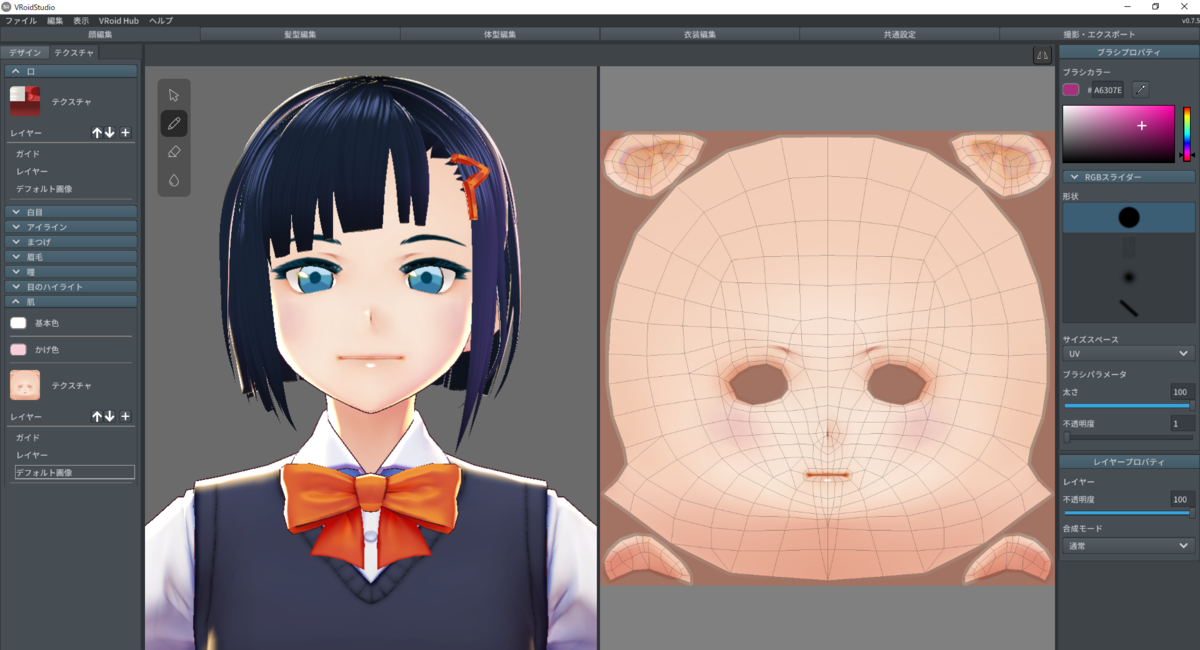Pick a color in the saturation gradient box

point(1118,134)
